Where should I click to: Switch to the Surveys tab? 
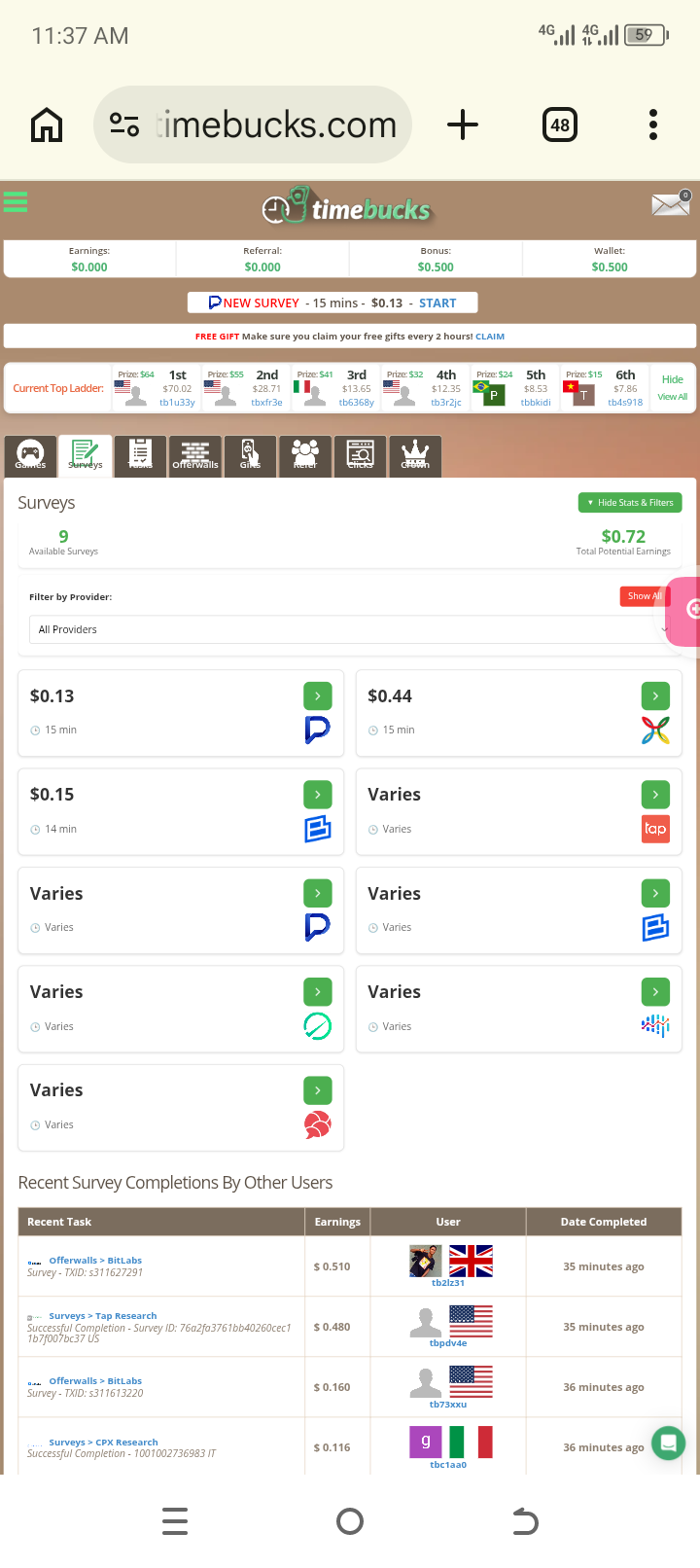(86, 455)
